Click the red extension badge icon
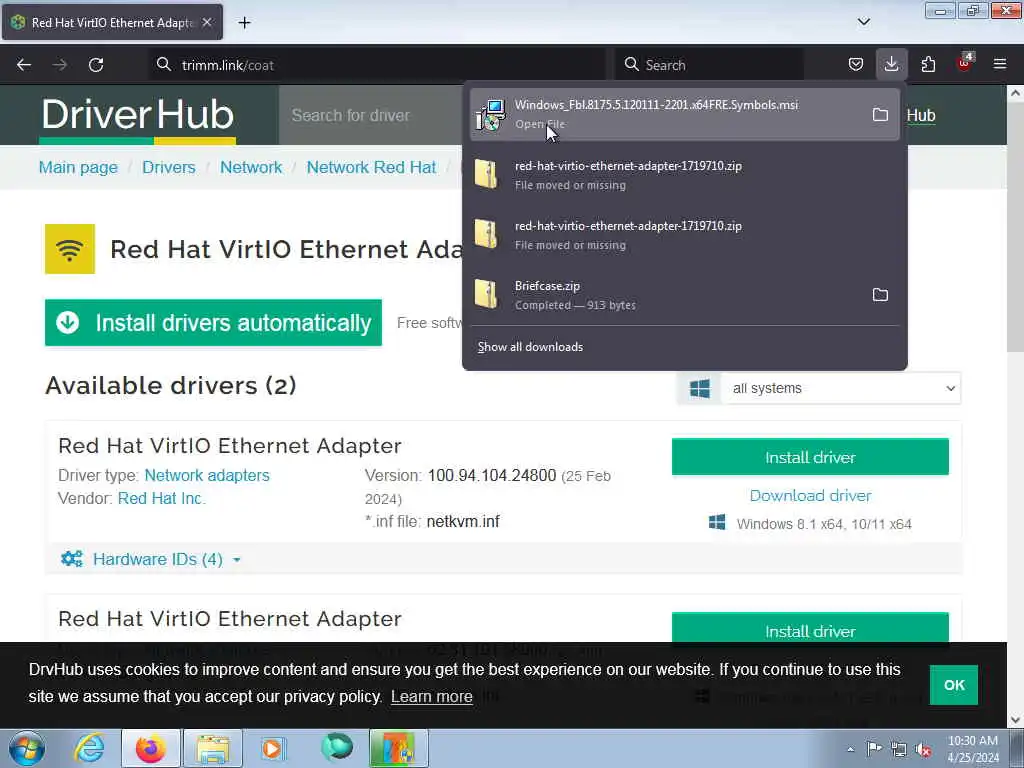Viewport: 1024px width, 768px height. (965, 63)
